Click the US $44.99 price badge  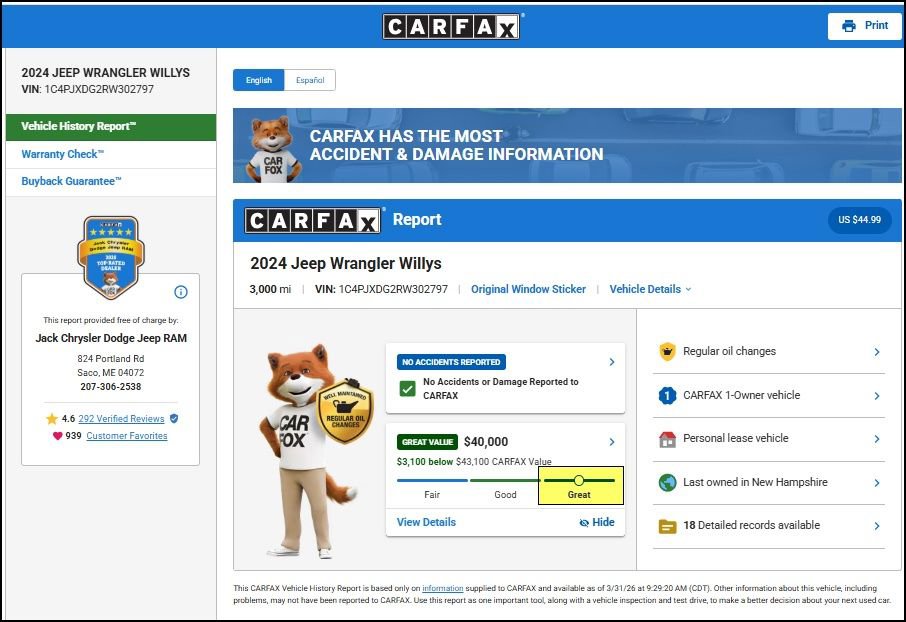859,220
